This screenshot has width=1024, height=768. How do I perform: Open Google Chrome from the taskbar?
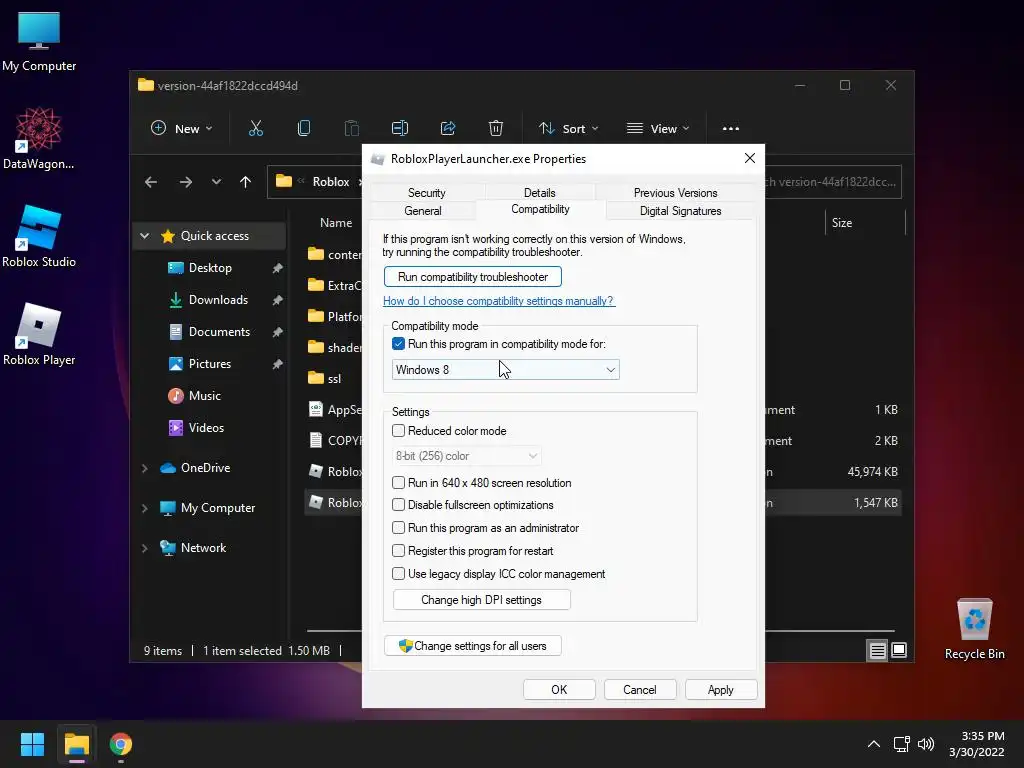(121, 744)
